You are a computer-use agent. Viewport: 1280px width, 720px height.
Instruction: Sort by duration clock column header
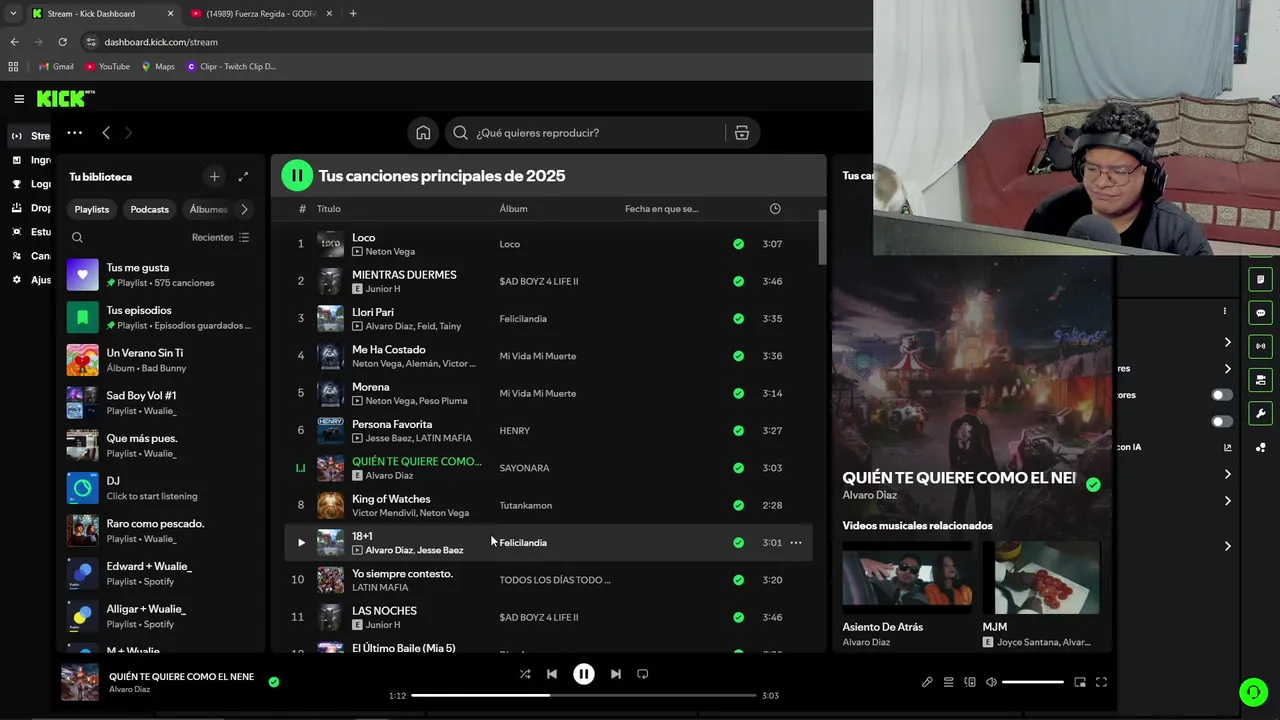(775, 209)
